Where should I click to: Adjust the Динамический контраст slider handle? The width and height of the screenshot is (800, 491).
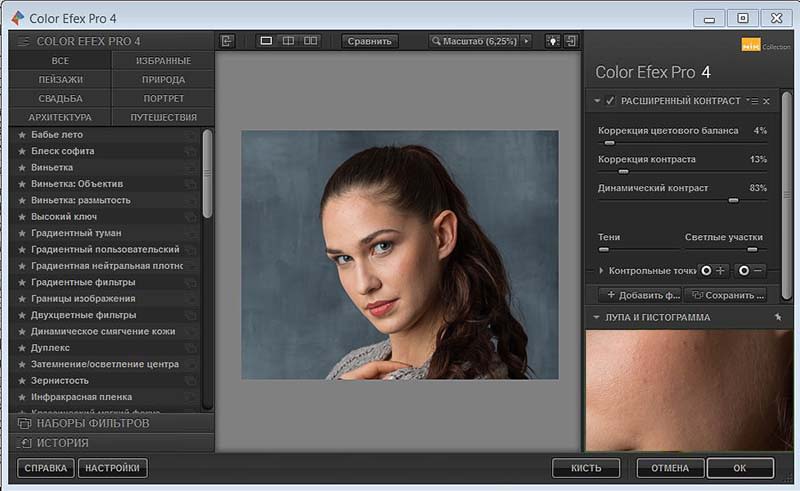(733, 200)
